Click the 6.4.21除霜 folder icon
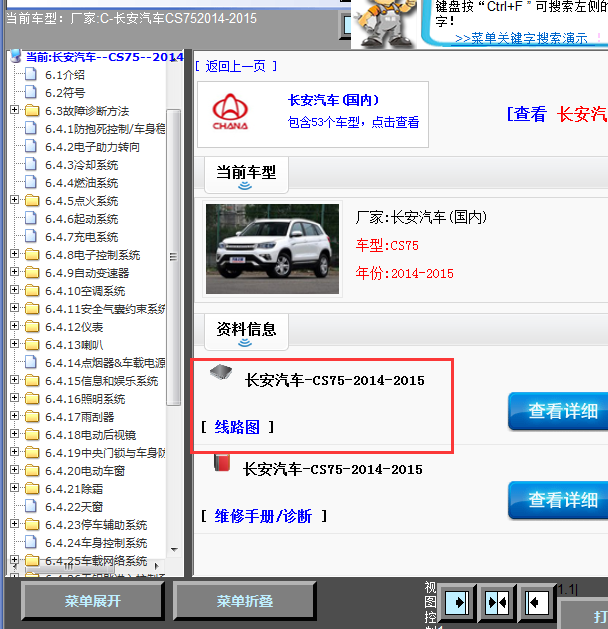 (x=32, y=488)
